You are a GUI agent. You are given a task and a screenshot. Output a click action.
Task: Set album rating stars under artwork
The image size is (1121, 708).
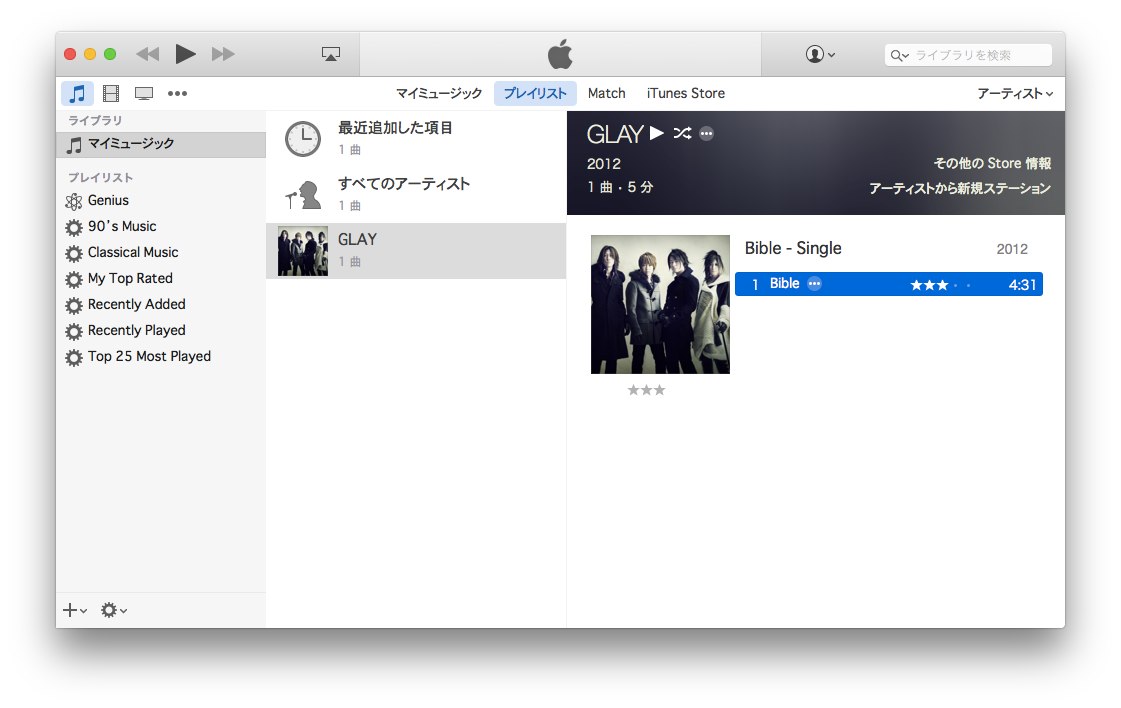646,390
